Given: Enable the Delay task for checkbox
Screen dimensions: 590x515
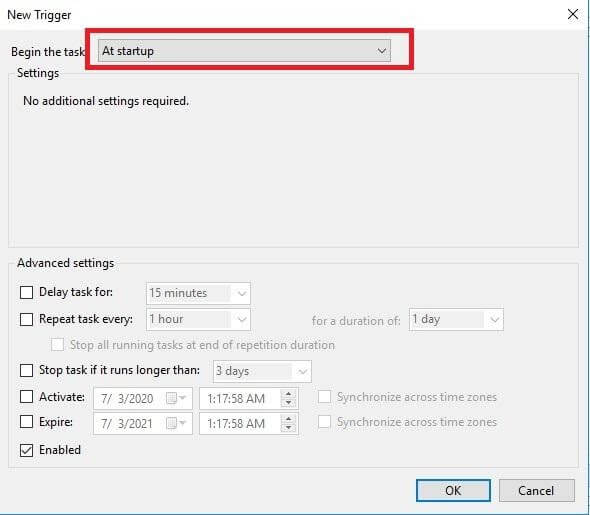Looking at the screenshot, I should 26,292.
